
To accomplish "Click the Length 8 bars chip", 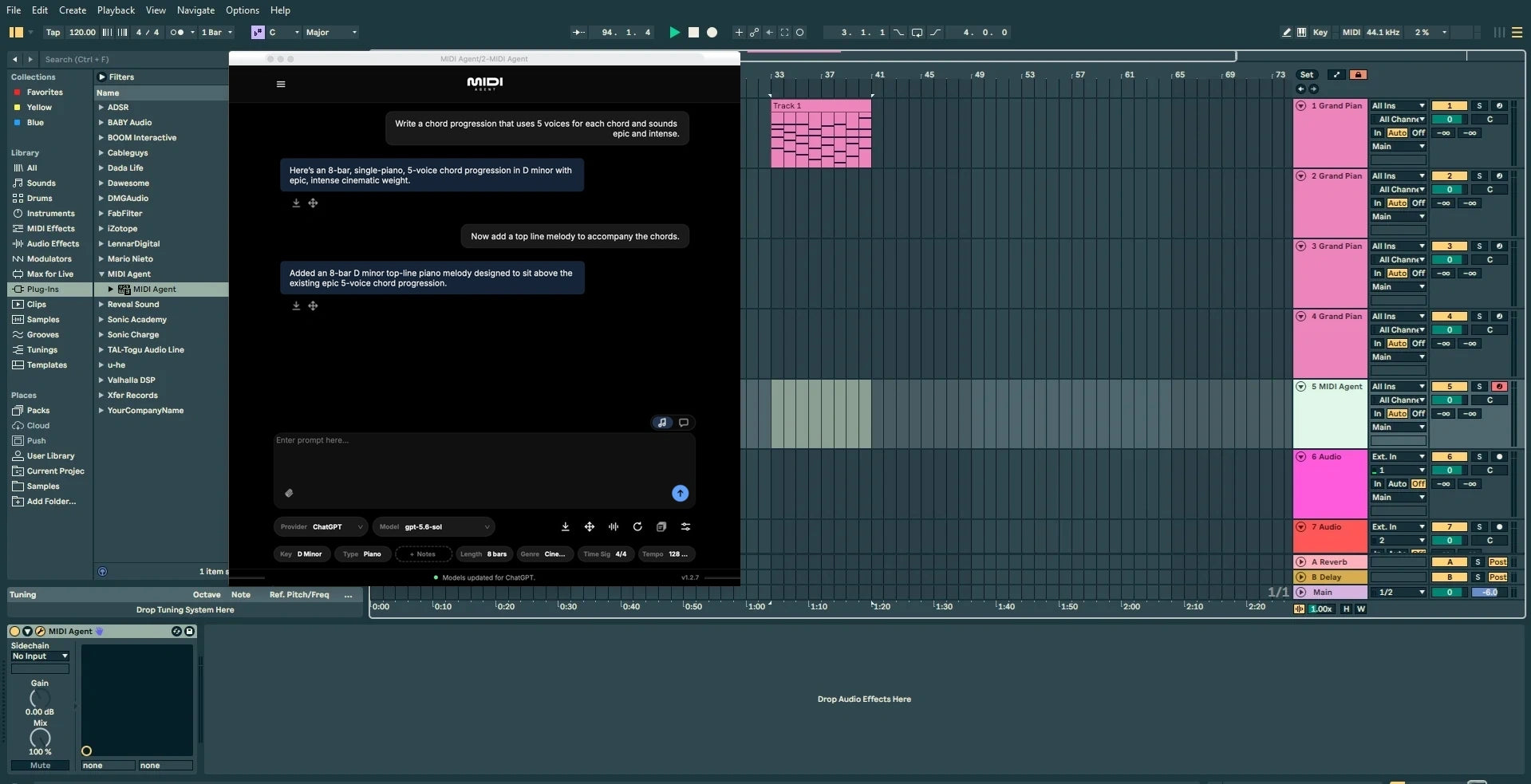I will pos(483,554).
